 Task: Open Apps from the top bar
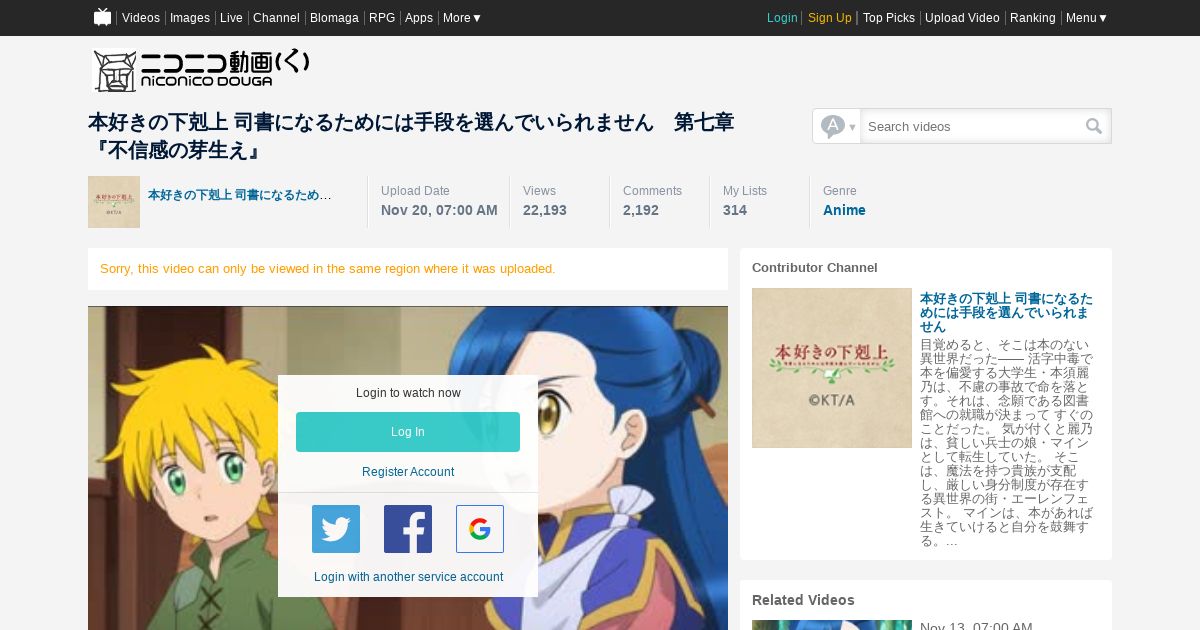point(419,18)
